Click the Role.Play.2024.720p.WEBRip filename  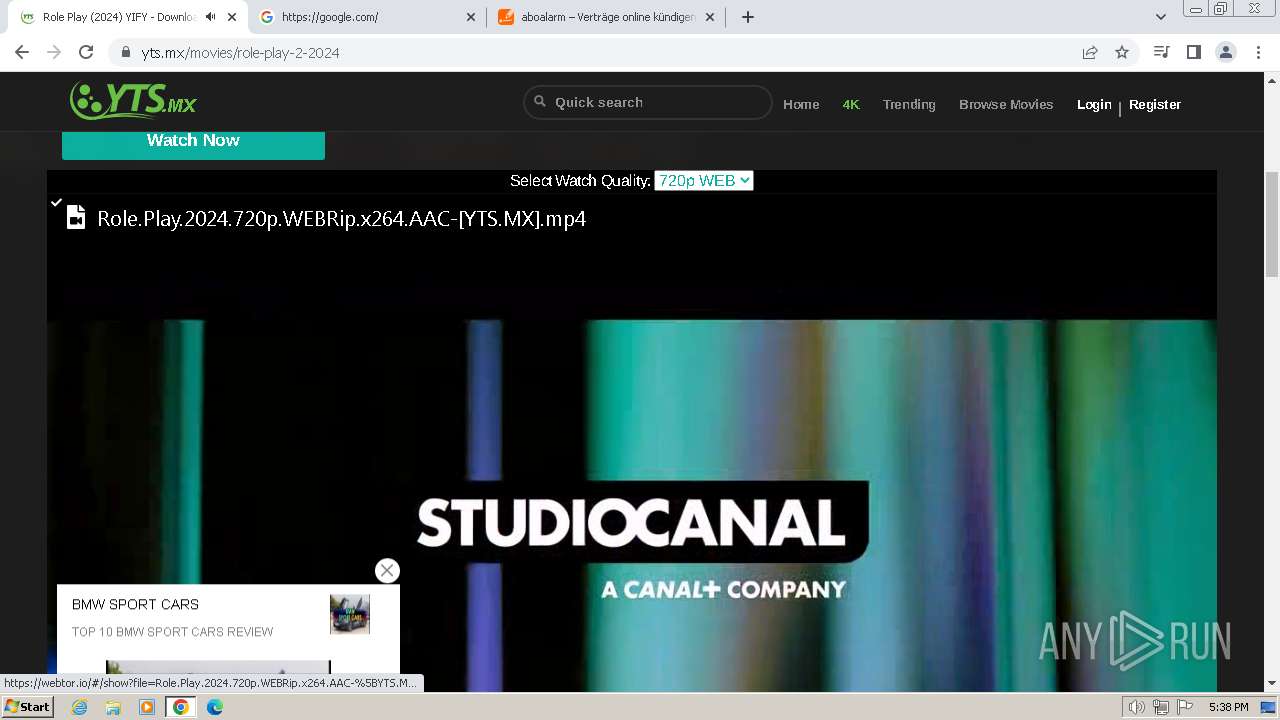[341, 218]
